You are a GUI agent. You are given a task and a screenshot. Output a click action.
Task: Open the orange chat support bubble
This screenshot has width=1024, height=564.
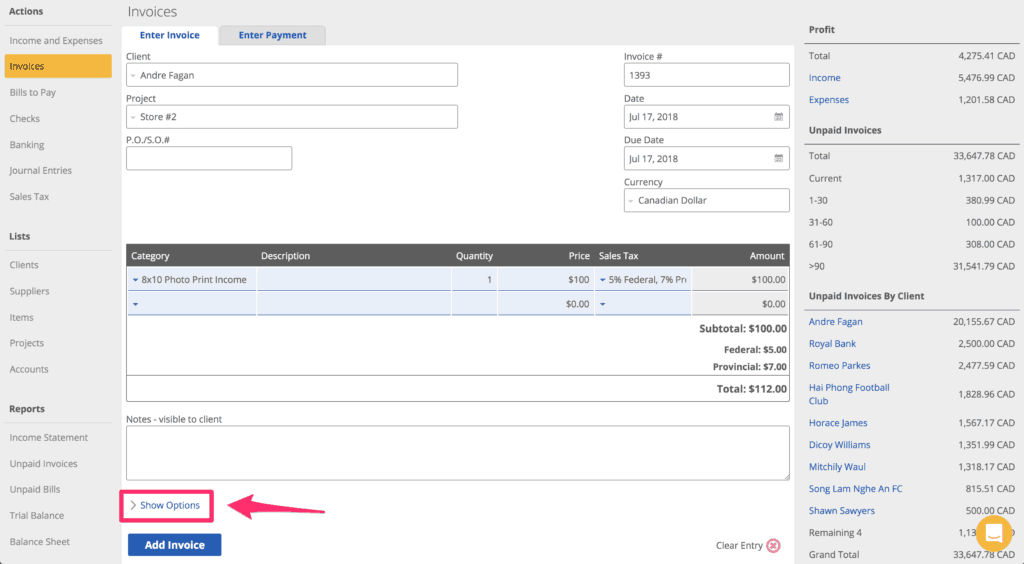pos(993,533)
